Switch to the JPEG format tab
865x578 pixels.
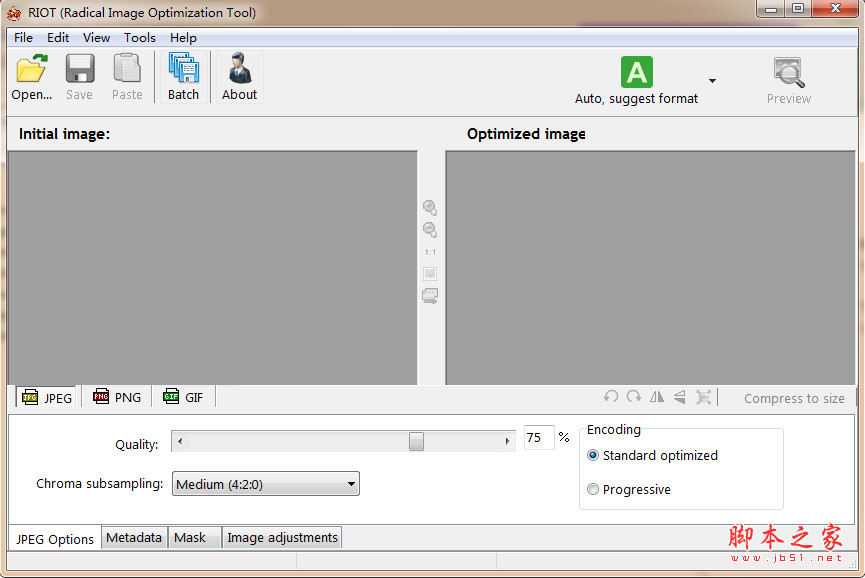click(x=46, y=397)
